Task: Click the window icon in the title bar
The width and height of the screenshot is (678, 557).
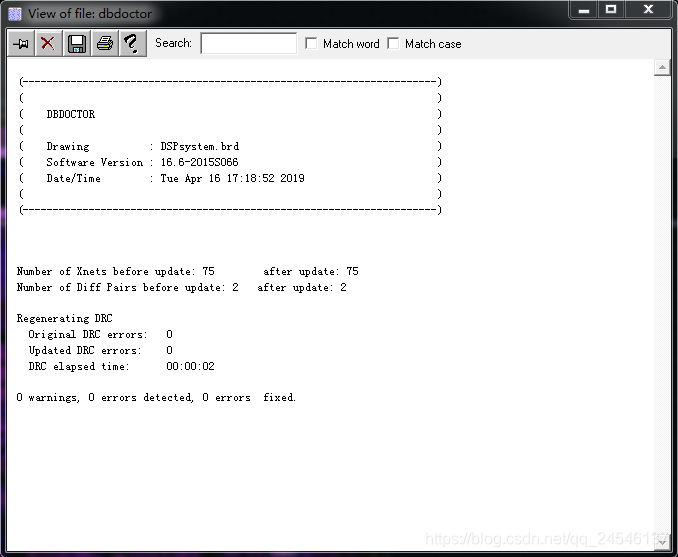Action: 15,14
